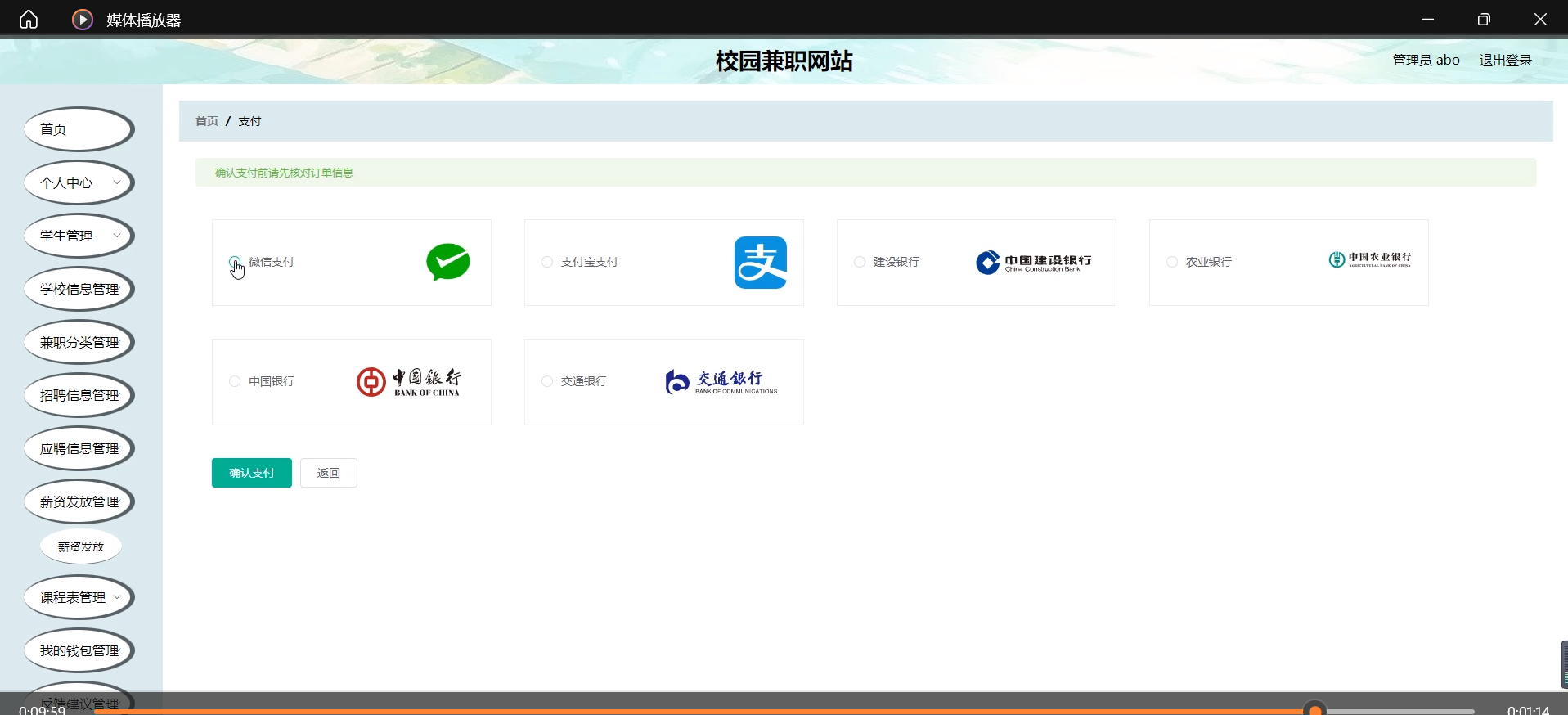Click the 确认支付 button
Viewport: 1568px width, 715px height.
tap(252, 473)
